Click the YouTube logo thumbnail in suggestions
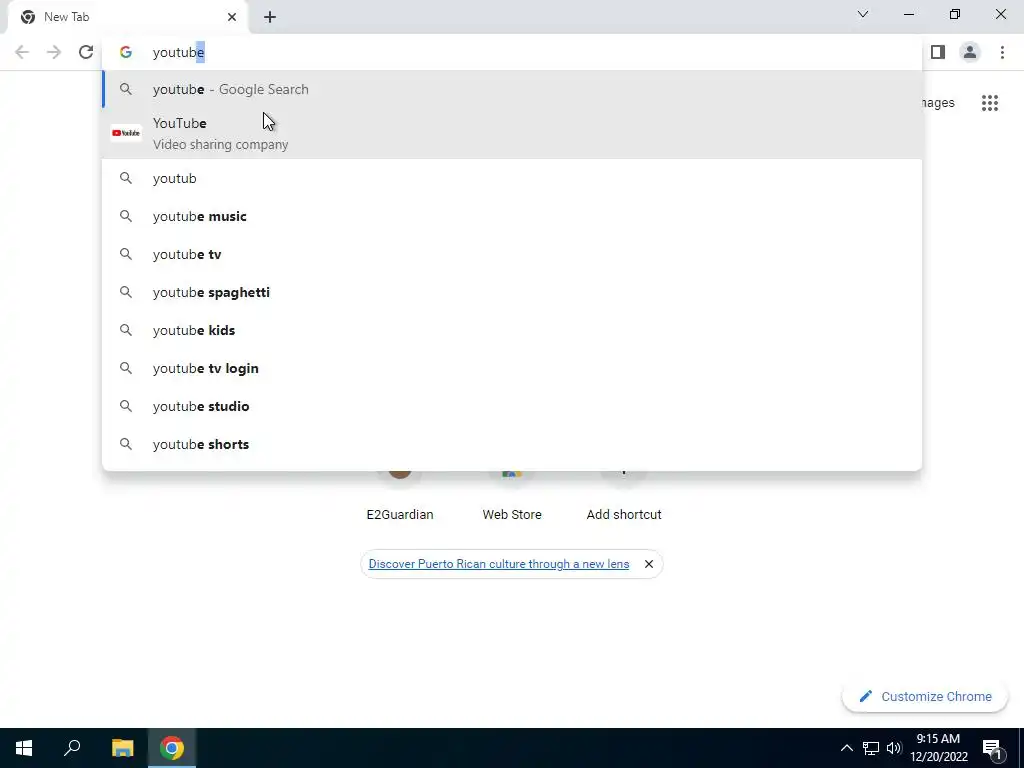1024x768 pixels. (x=126, y=133)
